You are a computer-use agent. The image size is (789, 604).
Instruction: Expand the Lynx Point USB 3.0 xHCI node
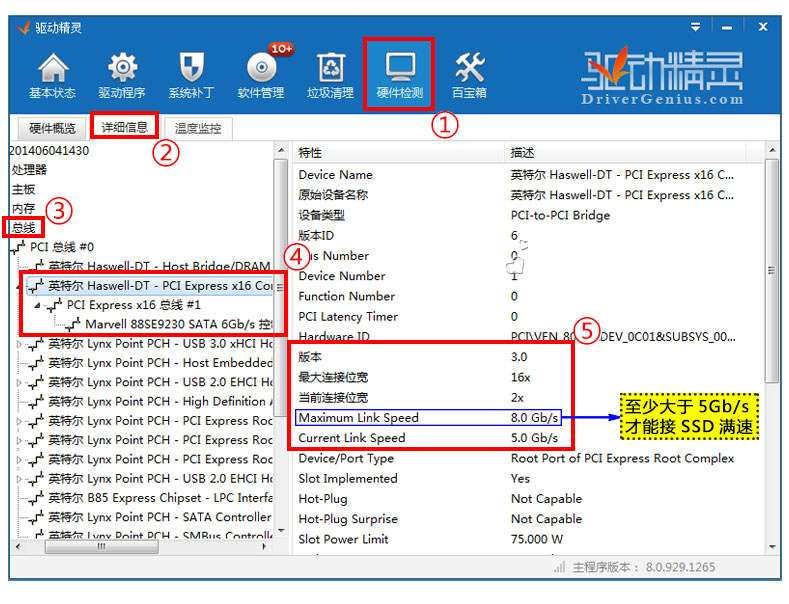click(x=19, y=344)
